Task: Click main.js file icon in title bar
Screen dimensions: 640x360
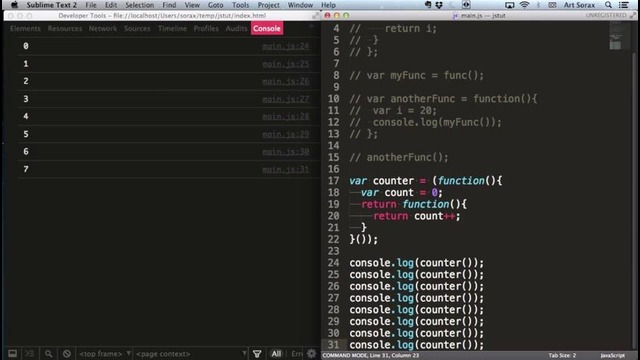Action: [x=456, y=16]
